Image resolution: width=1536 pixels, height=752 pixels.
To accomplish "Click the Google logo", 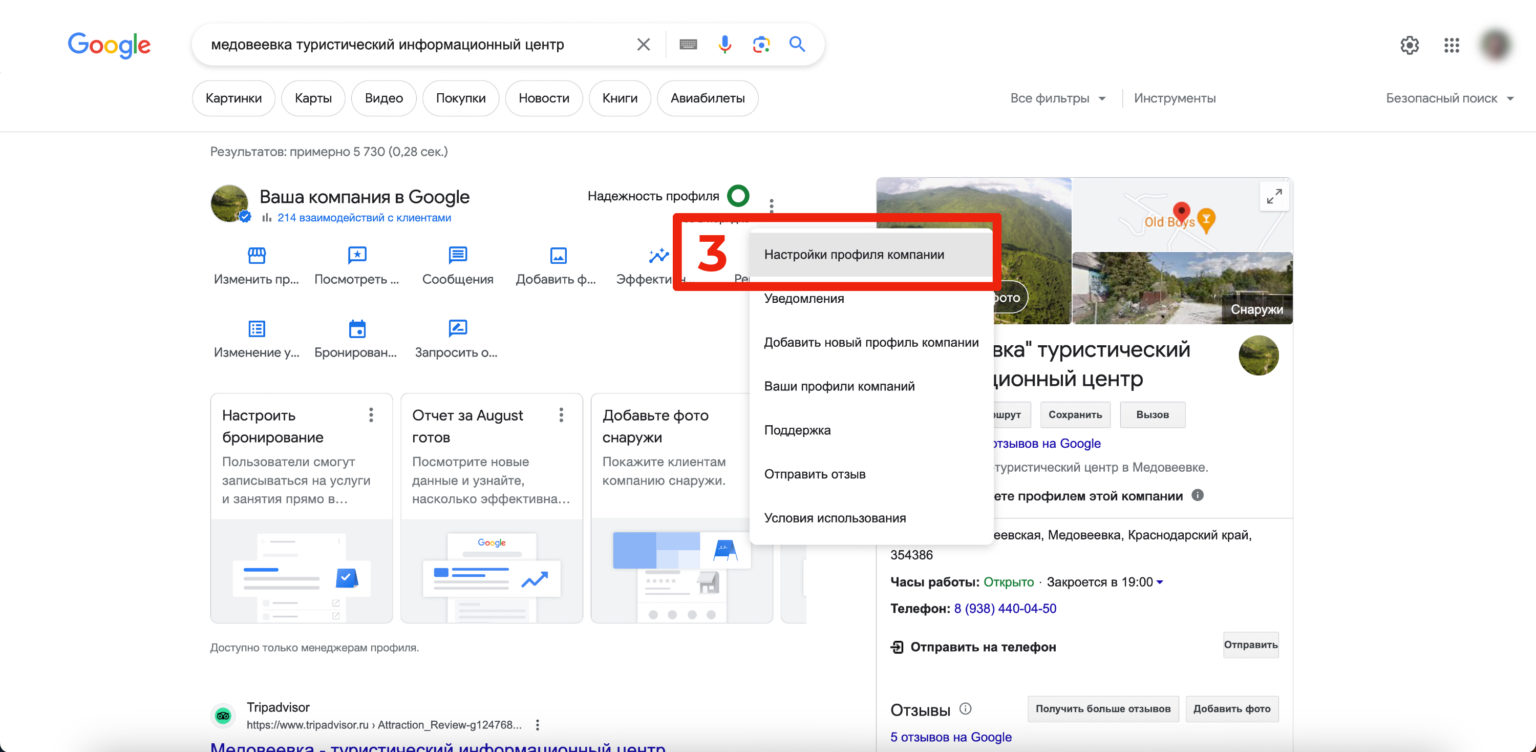I will click(109, 45).
